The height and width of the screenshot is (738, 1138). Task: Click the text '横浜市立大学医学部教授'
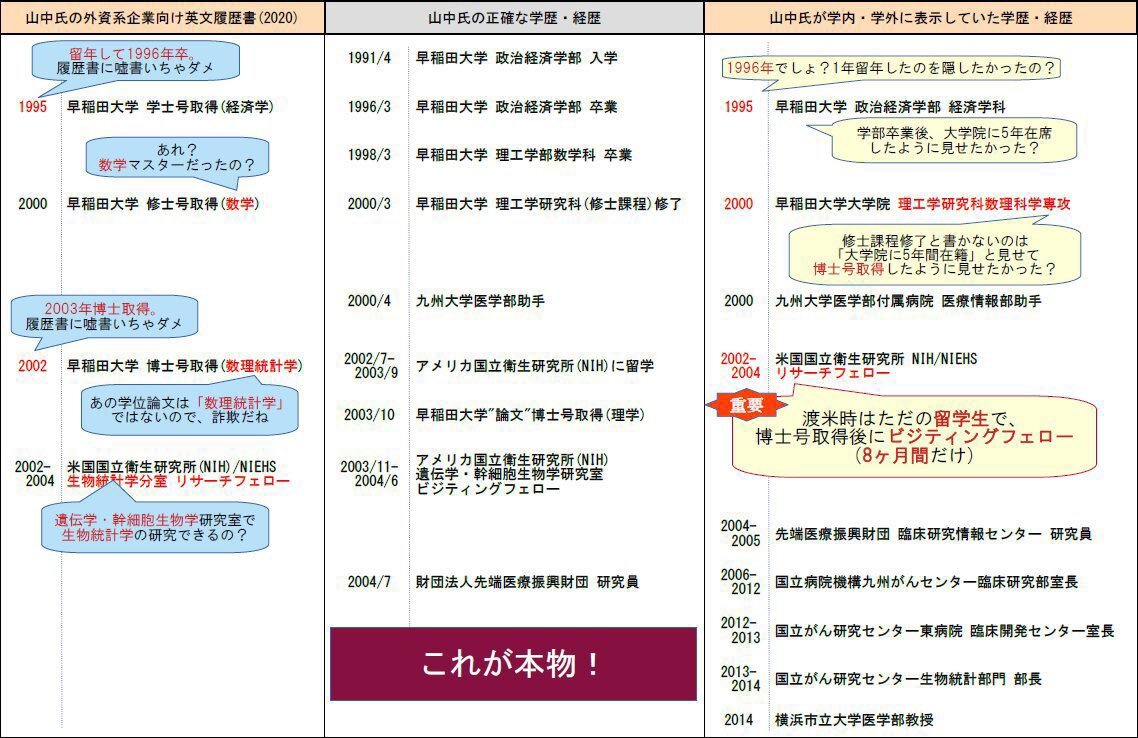(854, 720)
